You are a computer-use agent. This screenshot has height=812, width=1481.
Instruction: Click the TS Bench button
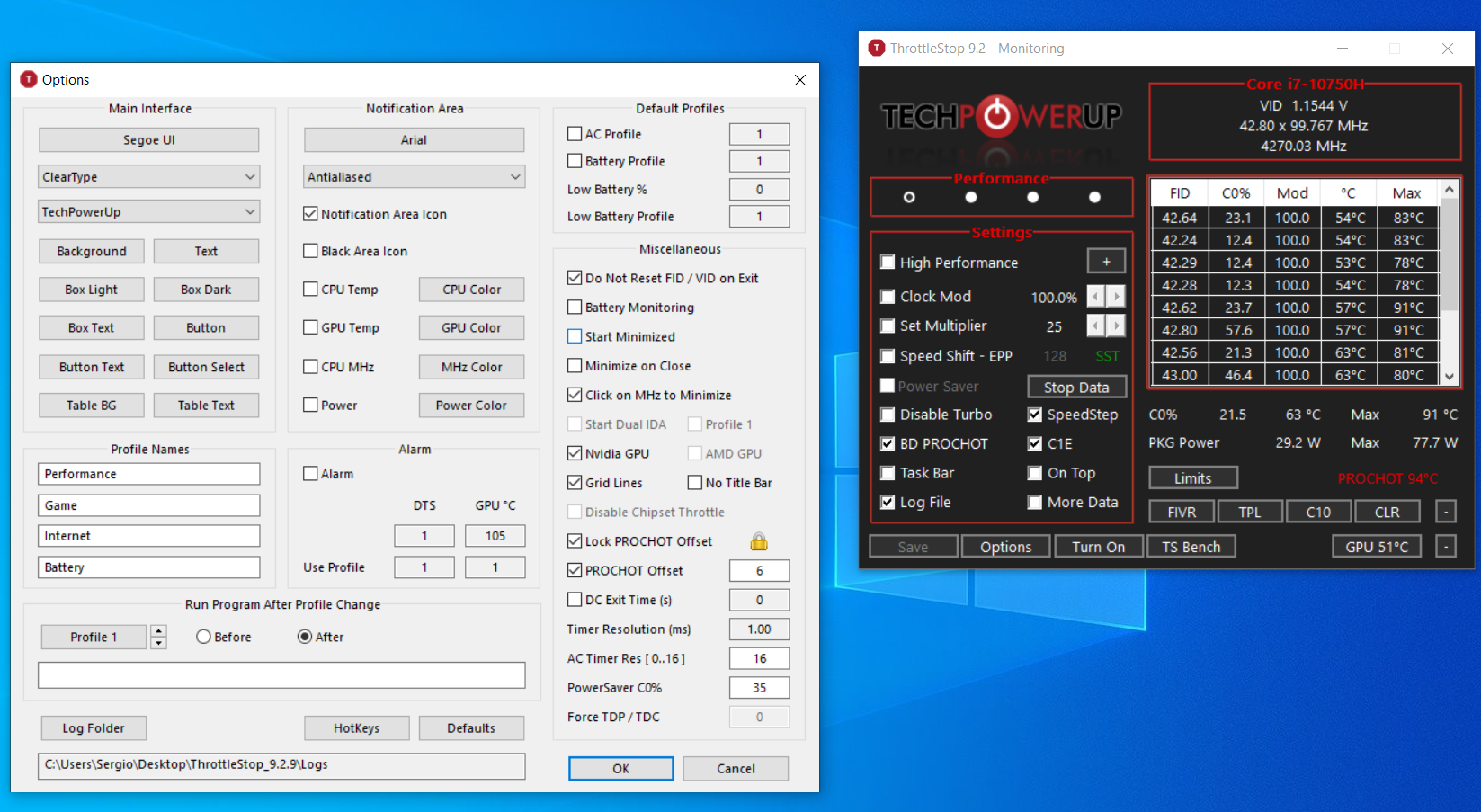tap(1191, 547)
